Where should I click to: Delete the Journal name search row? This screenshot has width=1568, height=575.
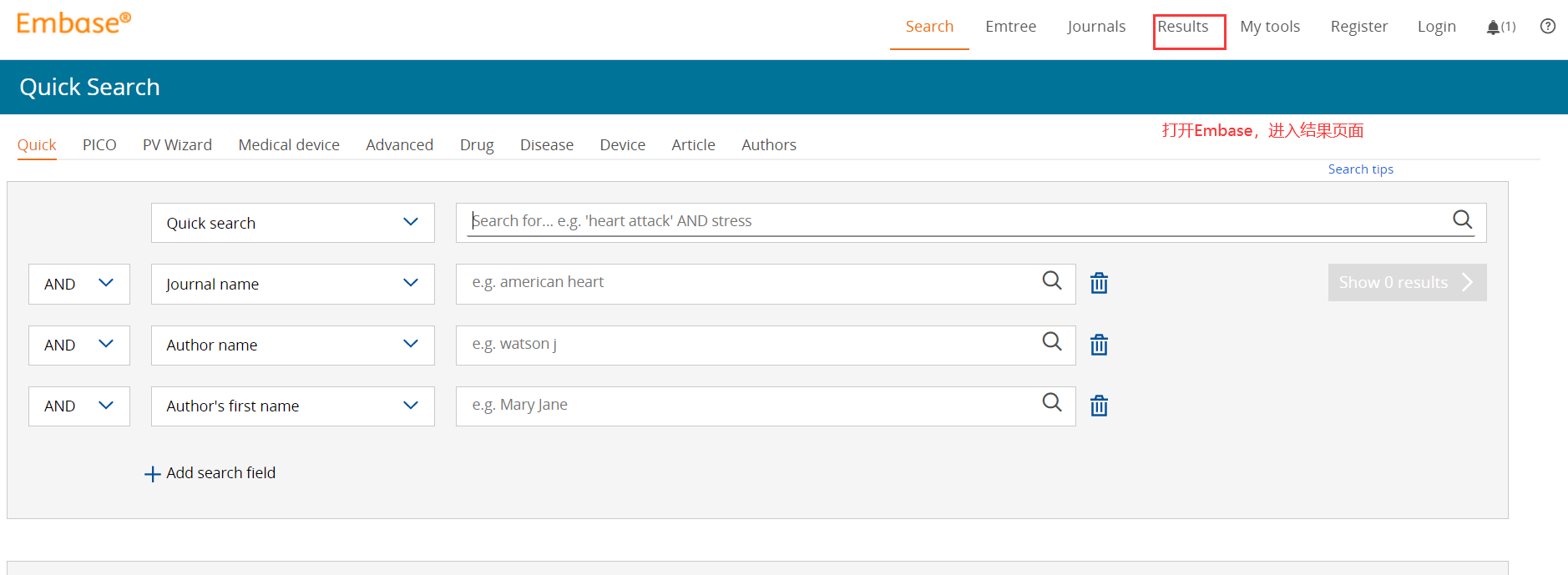[x=1099, y=284]
